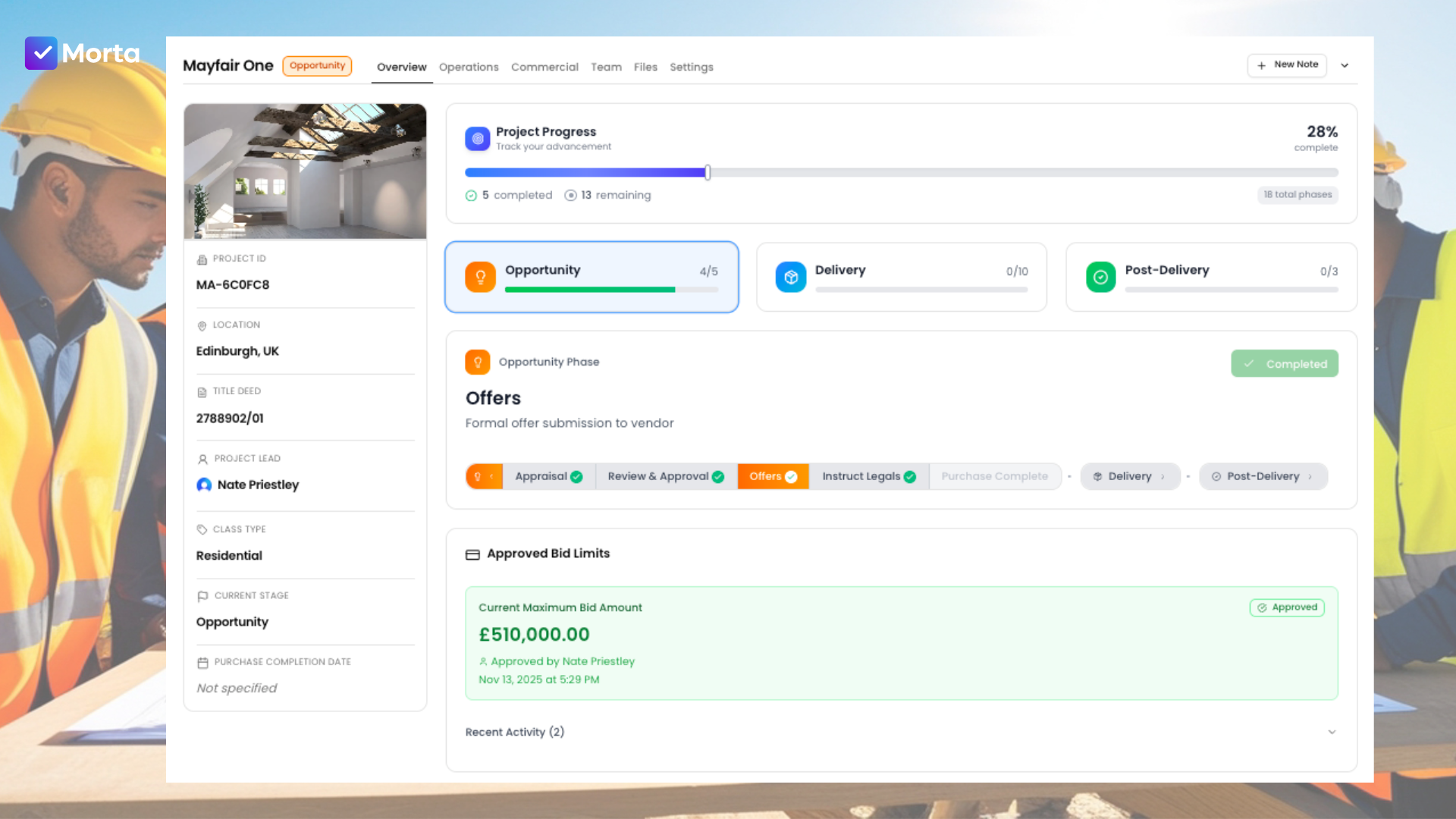Click the Nate Priestley project lead name
Screen dimensions: 1456x819
tap(258, 485)
